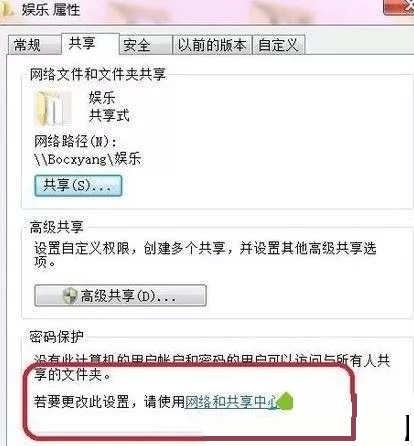Click the 网络路径(N): label

click(x=75, y=141)
